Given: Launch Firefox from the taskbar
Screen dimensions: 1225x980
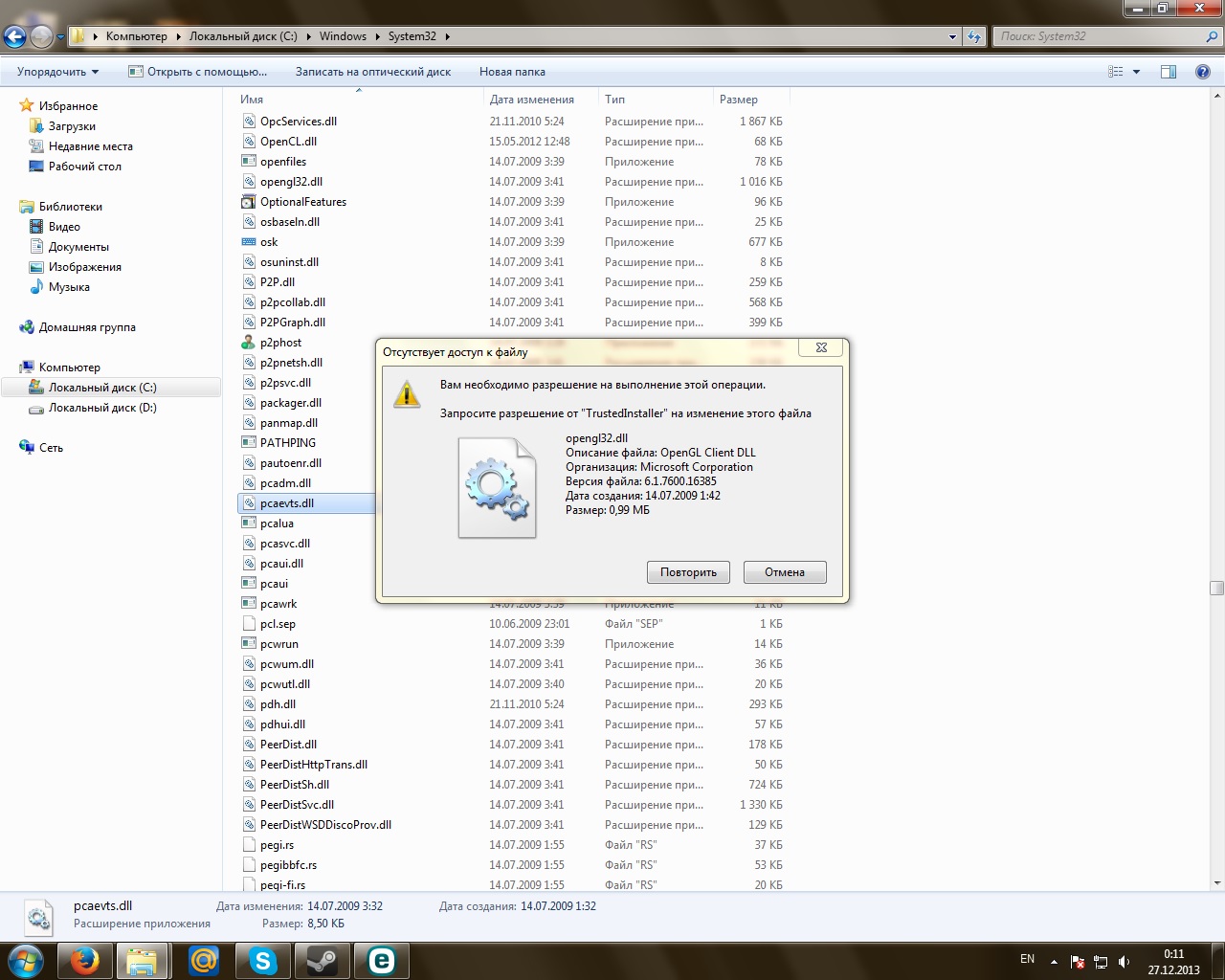Looking at the screenshot, I should pyautogui.click(x=85, y=960).
